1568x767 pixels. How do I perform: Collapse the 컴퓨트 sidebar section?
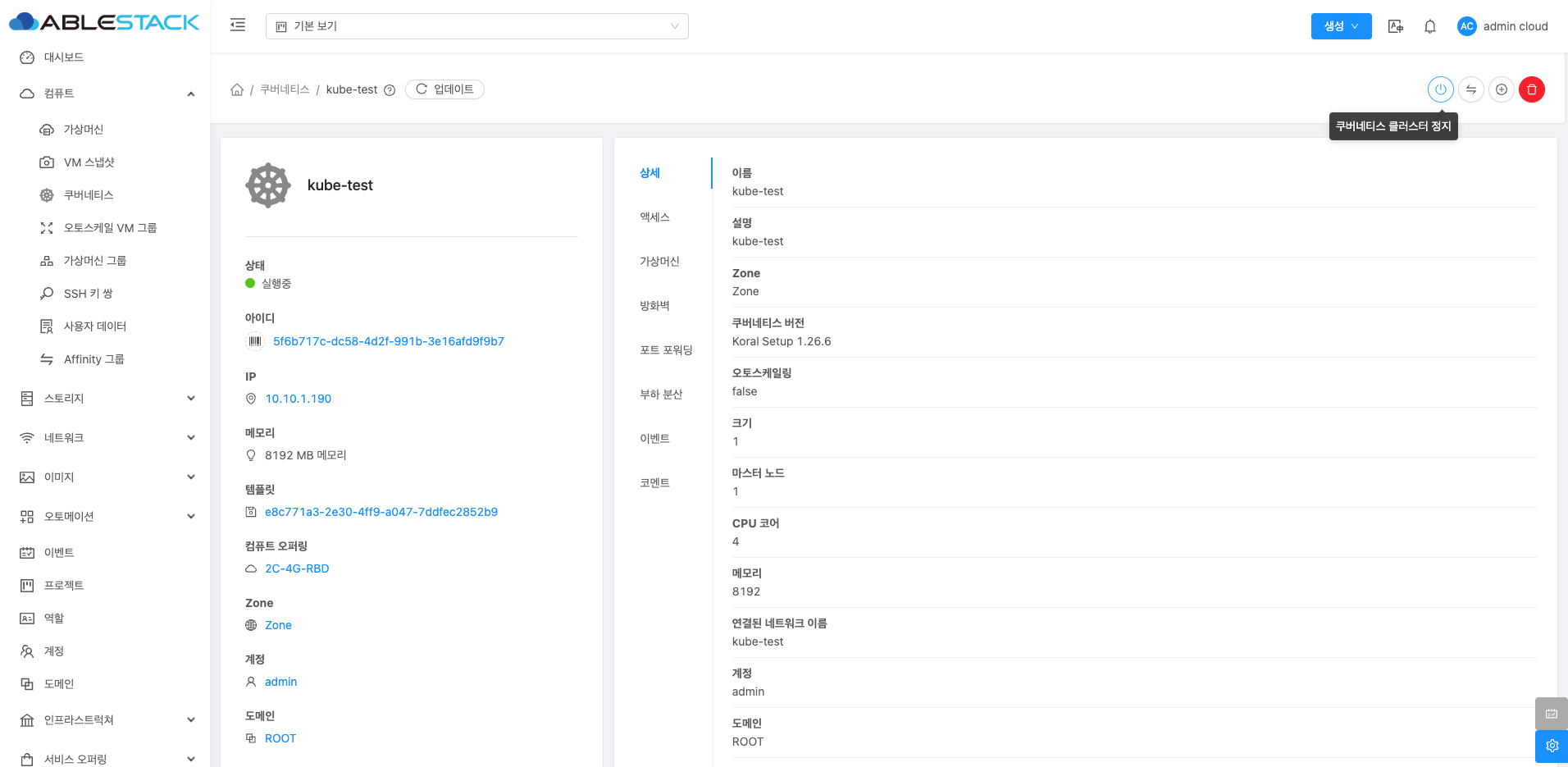click(190, 94)
